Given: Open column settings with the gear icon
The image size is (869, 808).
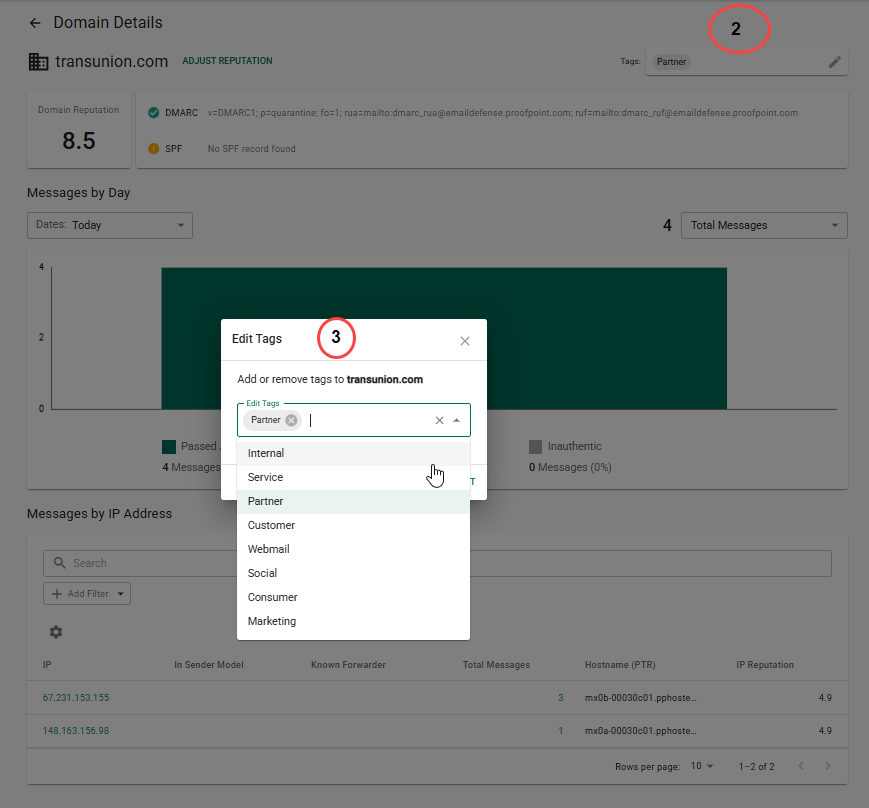Looking at the screenshot, I should point(55,632).
